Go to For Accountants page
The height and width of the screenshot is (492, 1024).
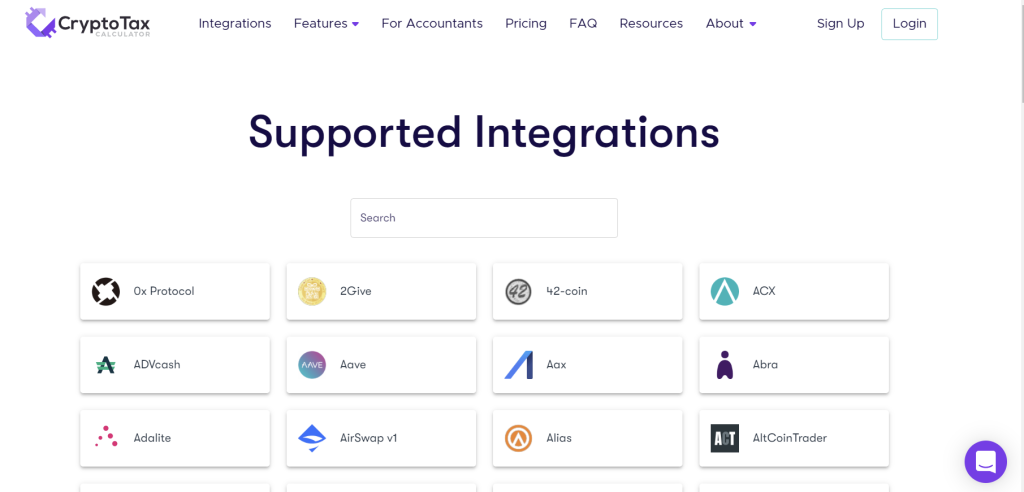pos(432,24)
